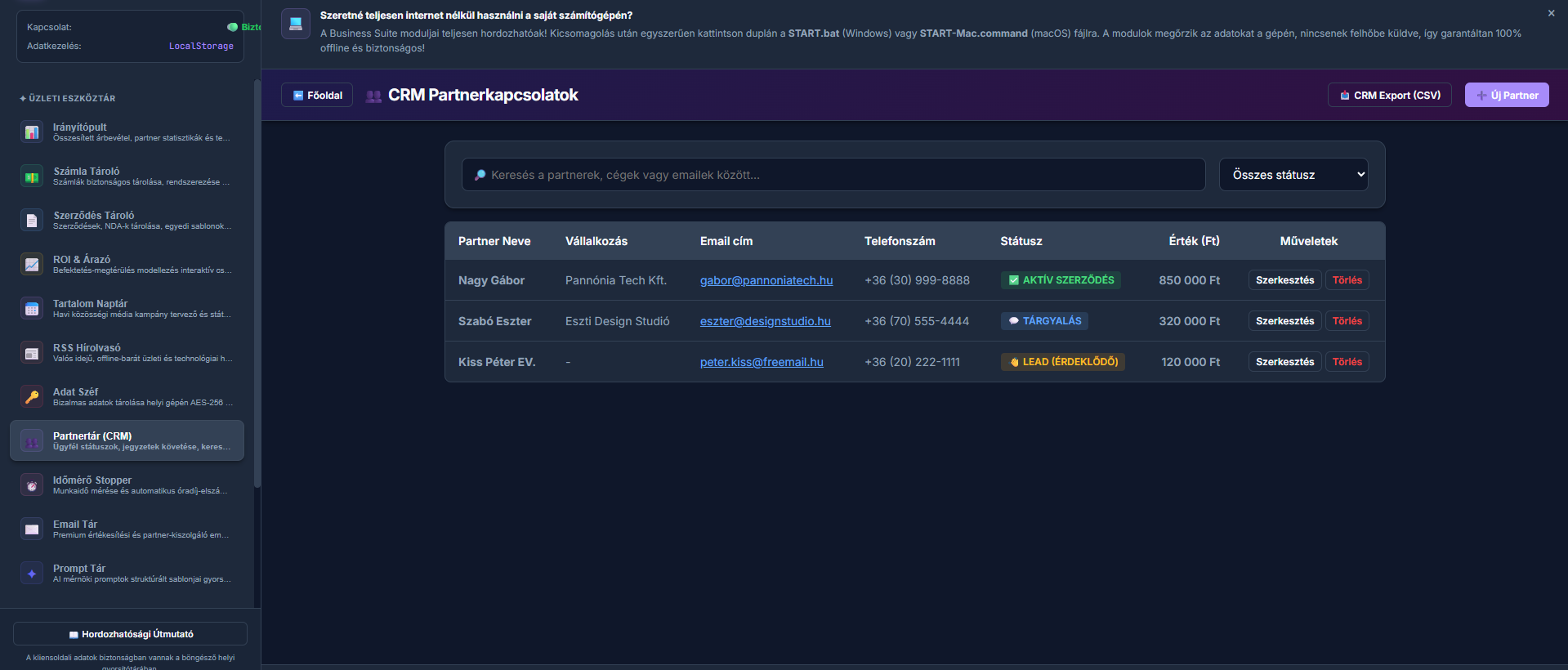
Task: Go back using the Főoldal button
Action: tap(317, 95)
